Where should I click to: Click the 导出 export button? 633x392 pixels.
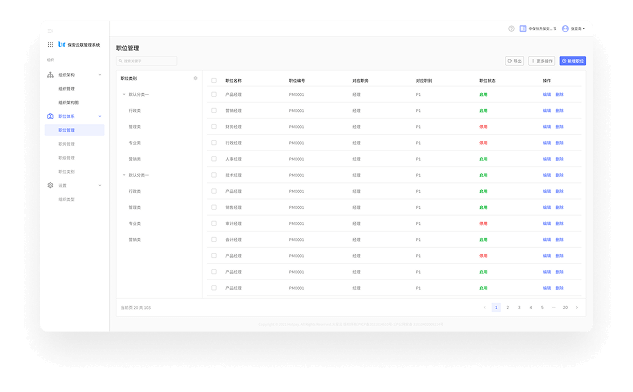[515, 61]
